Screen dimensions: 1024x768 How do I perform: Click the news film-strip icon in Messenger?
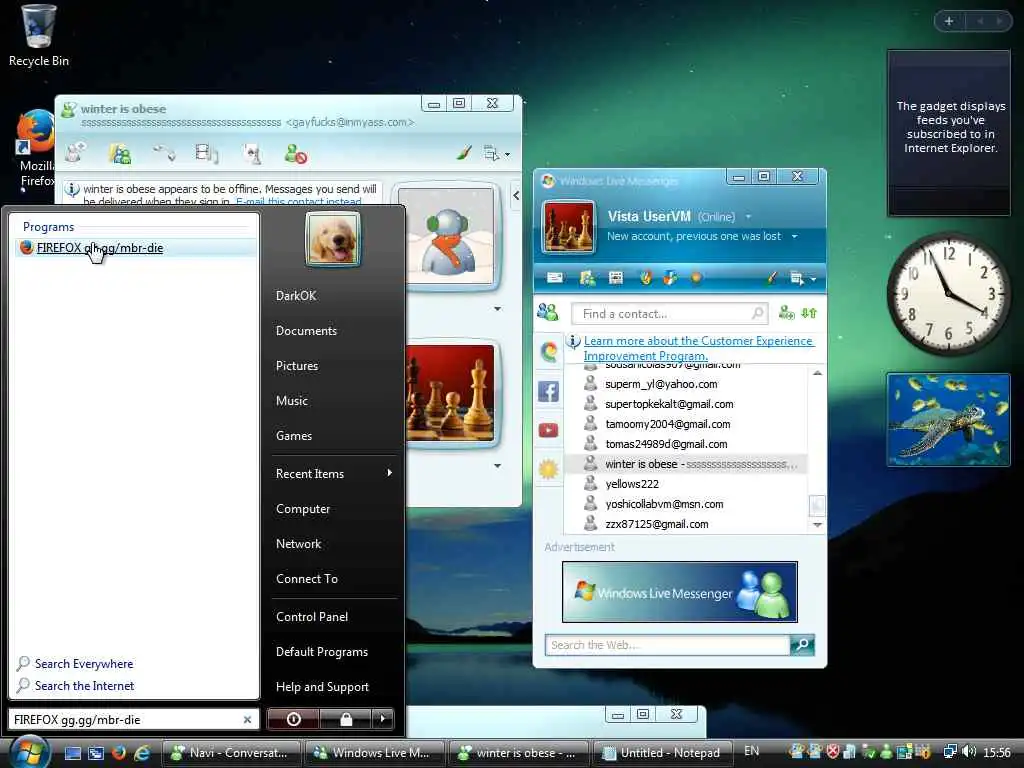click(x=616, y=278)
